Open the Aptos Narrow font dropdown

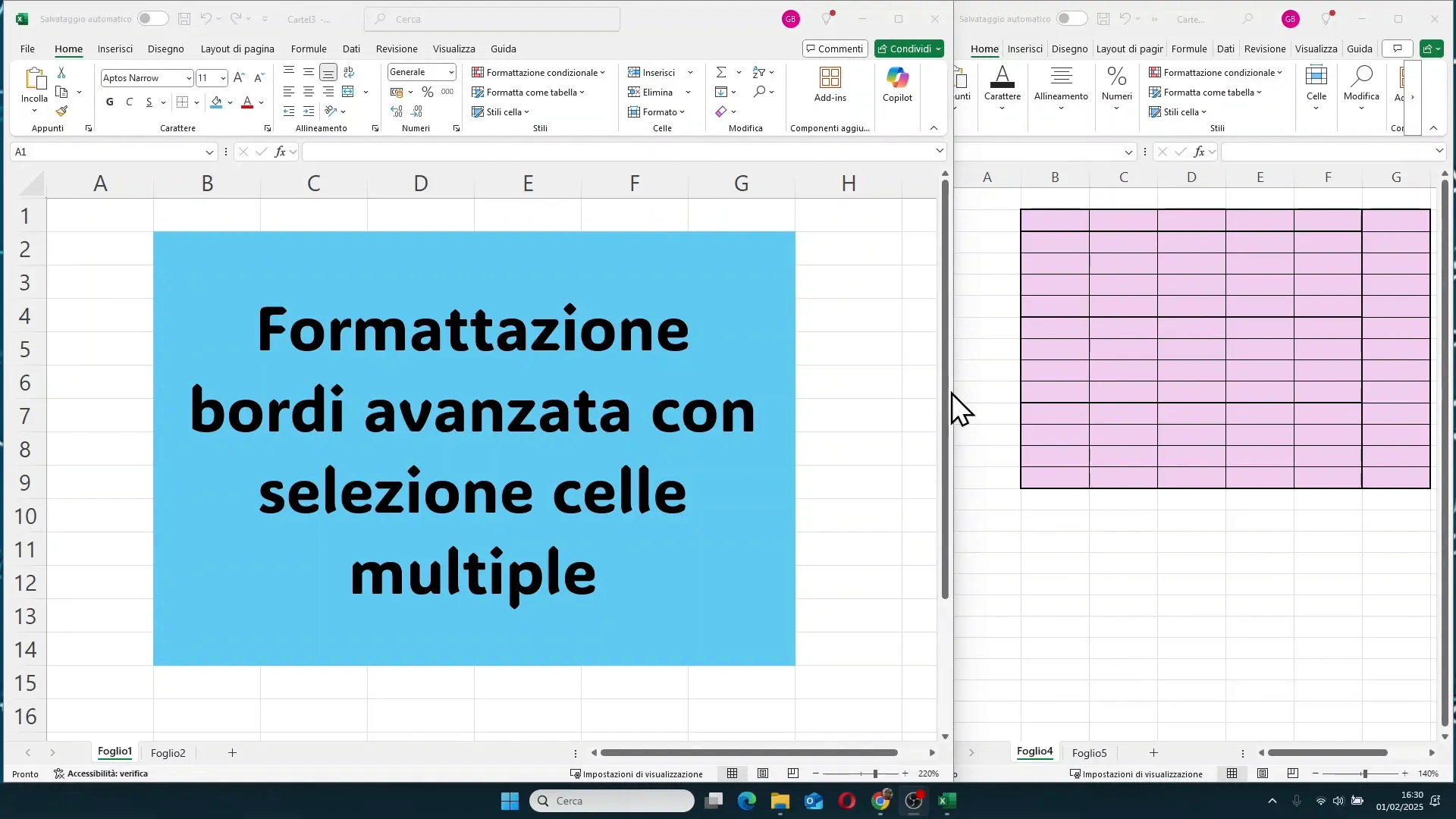pyautogui.click(x=189, y=78)
